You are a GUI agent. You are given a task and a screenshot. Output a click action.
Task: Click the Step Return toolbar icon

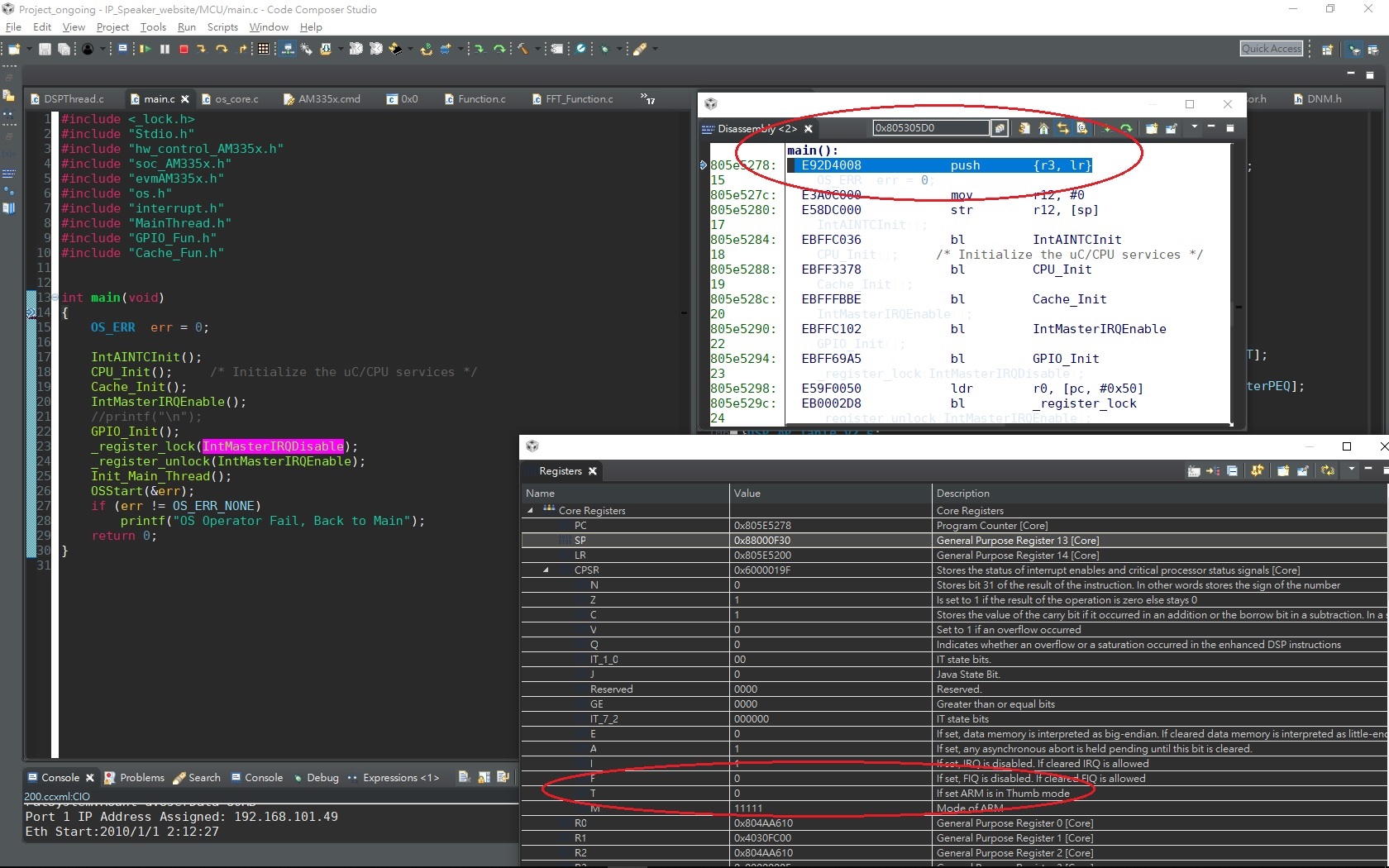[x=242, y=50]
